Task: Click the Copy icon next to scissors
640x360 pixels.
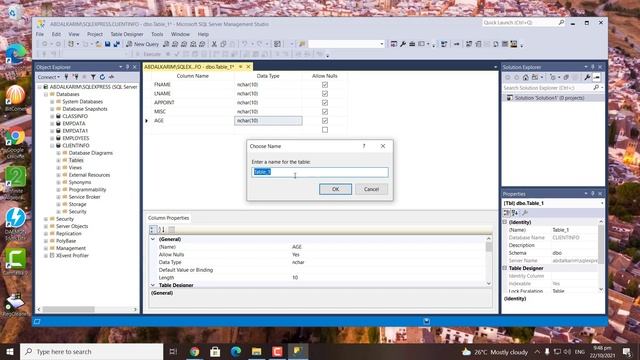Action: click(x=223, y=44)
